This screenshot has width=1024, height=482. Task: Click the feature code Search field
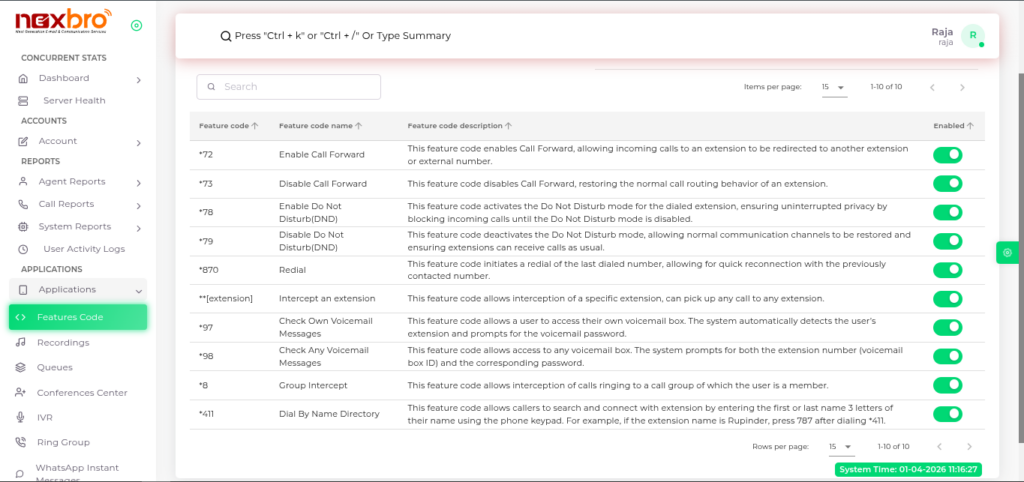[288, 87]
